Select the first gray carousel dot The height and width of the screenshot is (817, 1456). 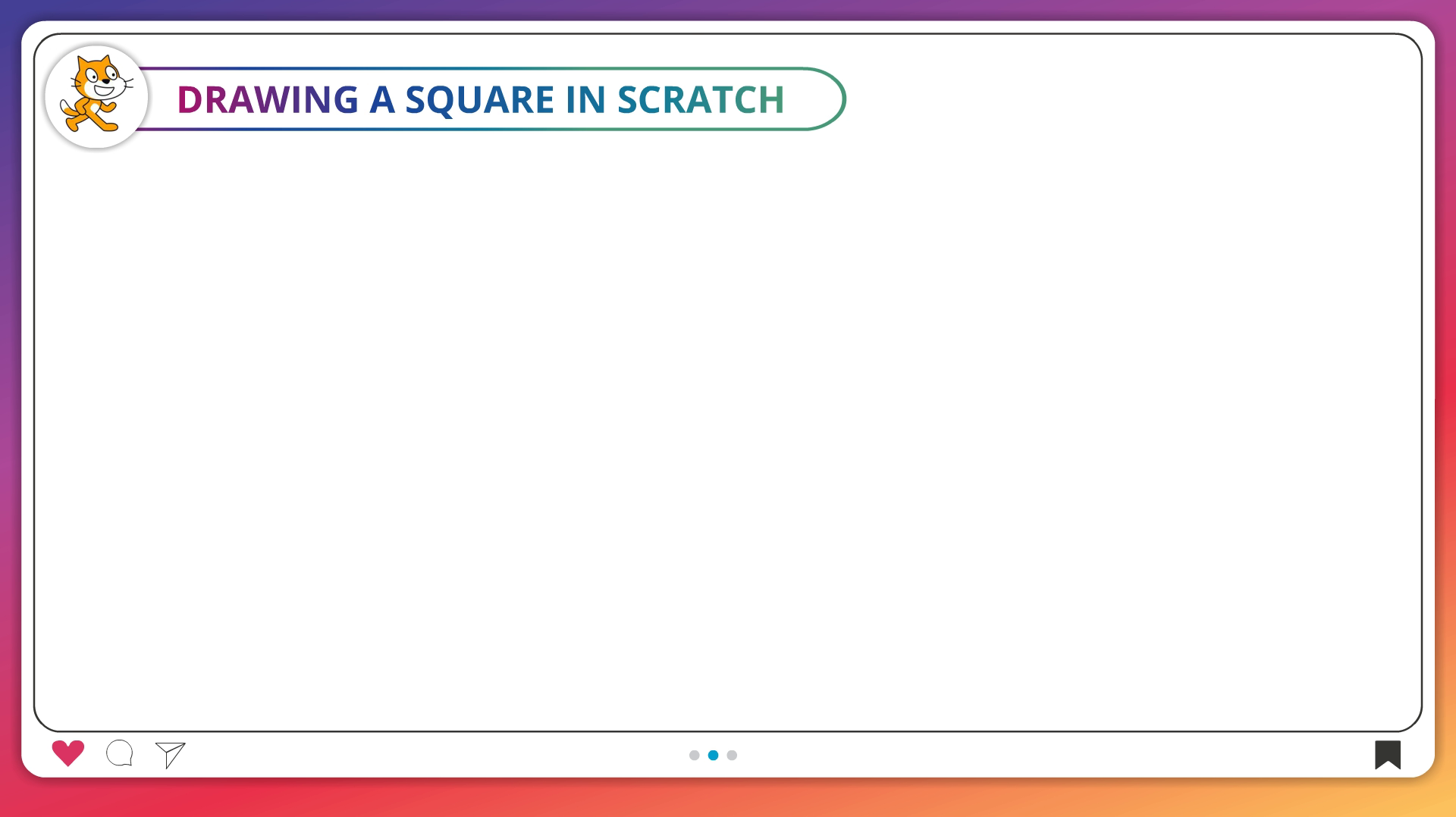point(694,755)
